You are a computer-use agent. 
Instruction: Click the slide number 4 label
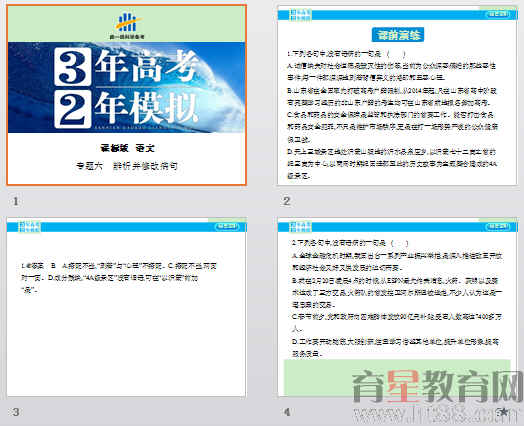(x=286, y=412)
